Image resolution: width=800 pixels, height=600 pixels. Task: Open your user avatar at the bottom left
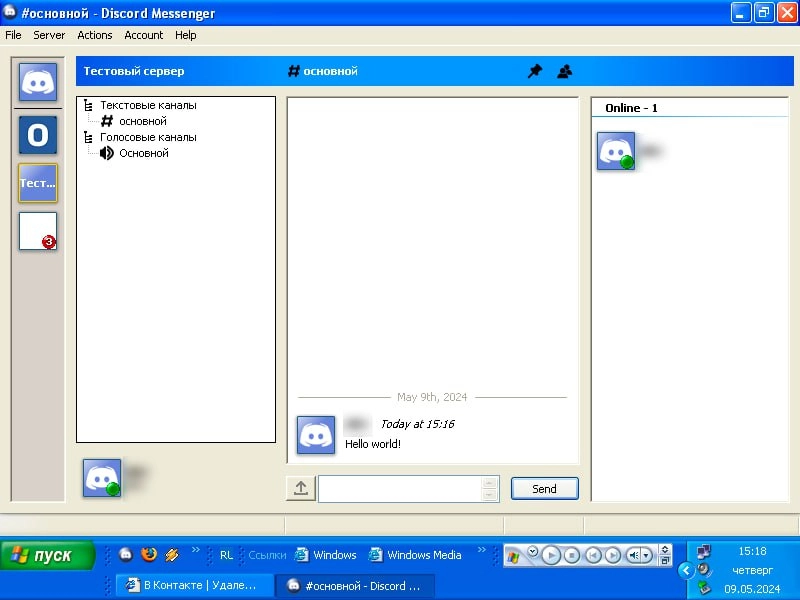coord(101,478)
